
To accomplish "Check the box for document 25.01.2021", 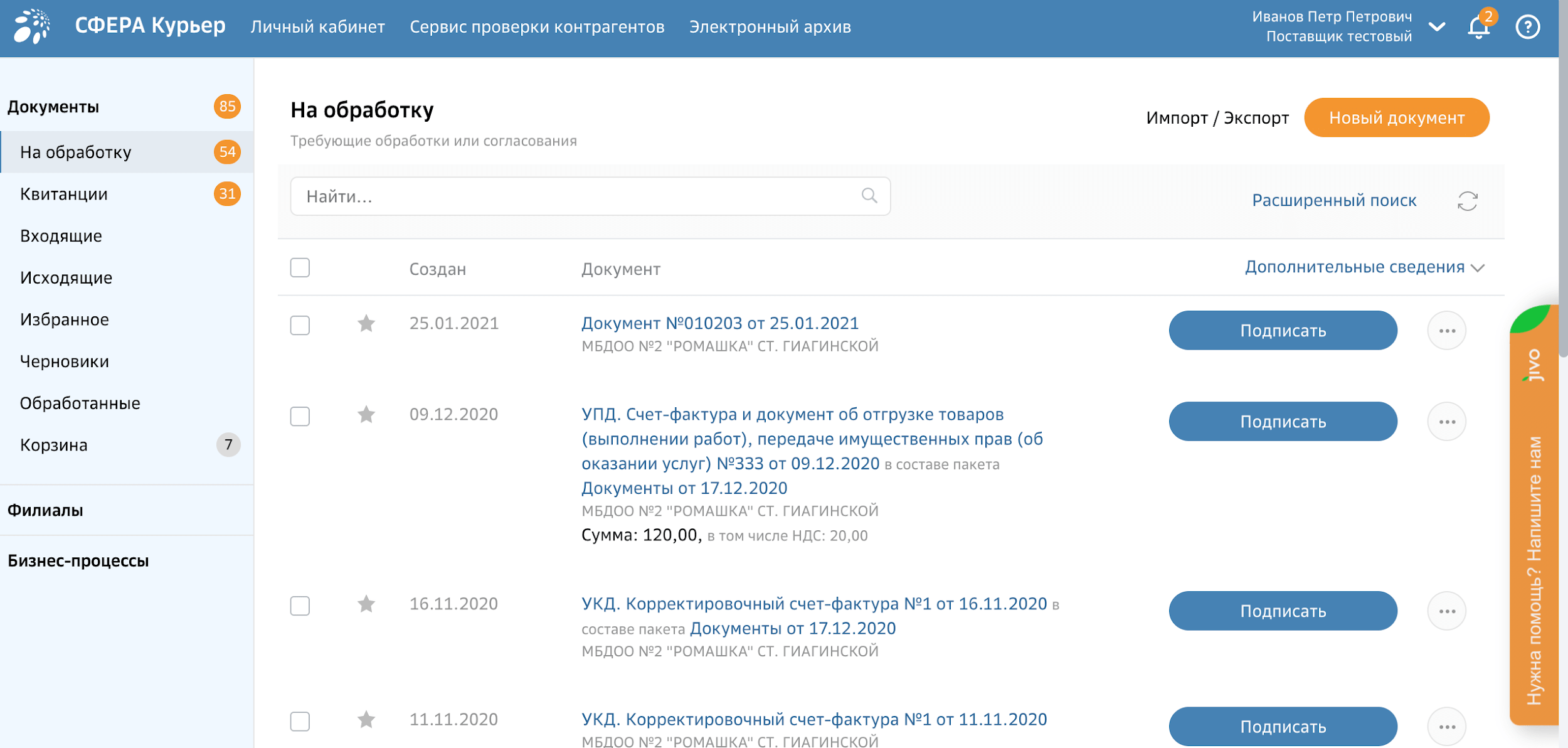I will coord(300,326).
